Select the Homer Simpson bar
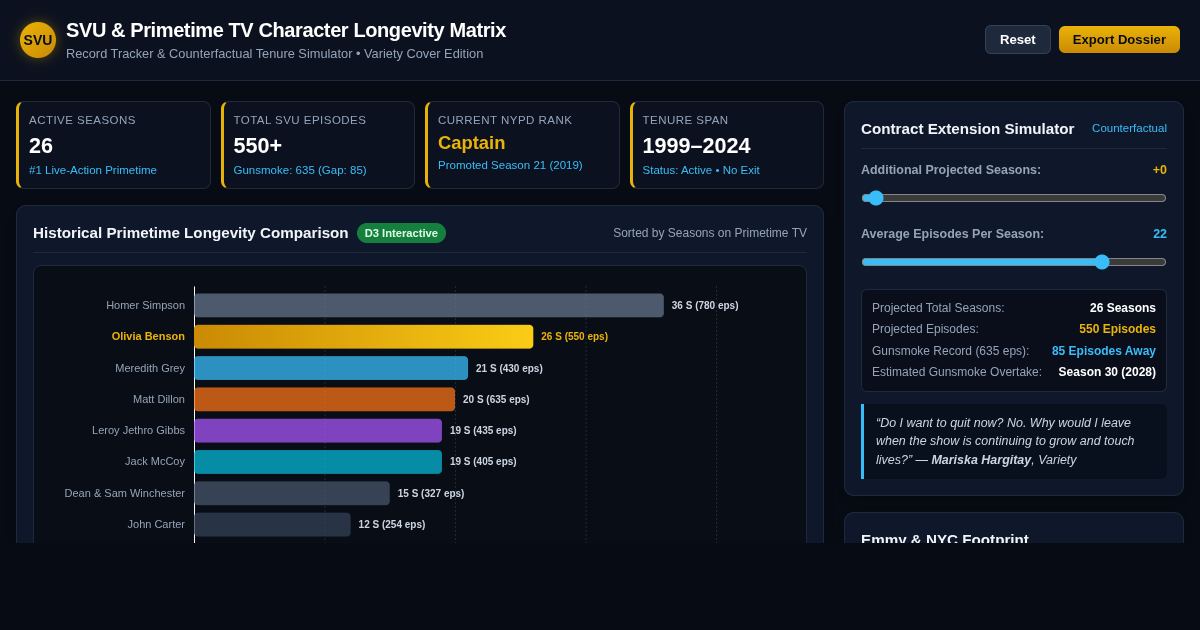The image size is (1200, 630). [429, 305]
